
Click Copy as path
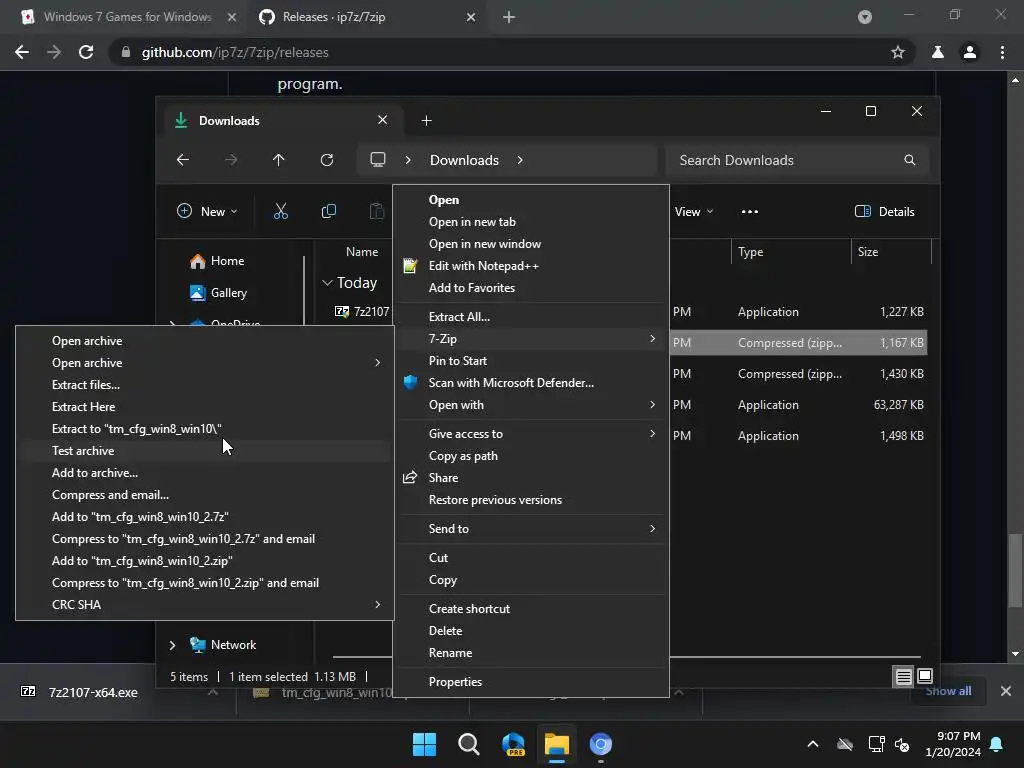click(463, 456)
